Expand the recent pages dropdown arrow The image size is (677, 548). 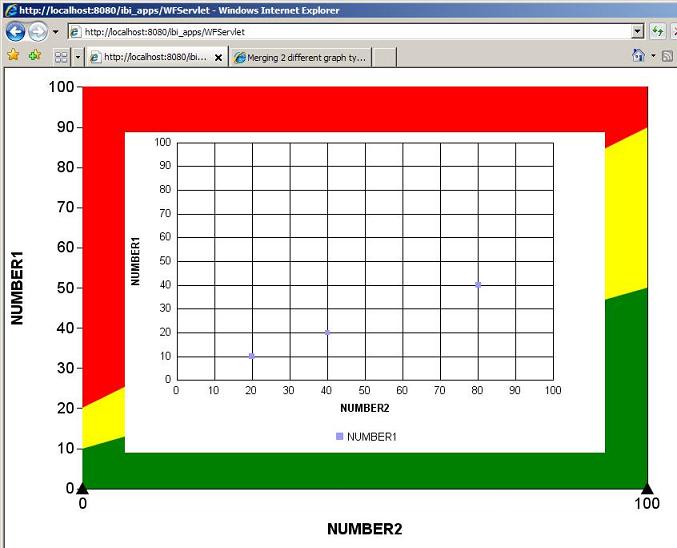click(x=55, y=32)
